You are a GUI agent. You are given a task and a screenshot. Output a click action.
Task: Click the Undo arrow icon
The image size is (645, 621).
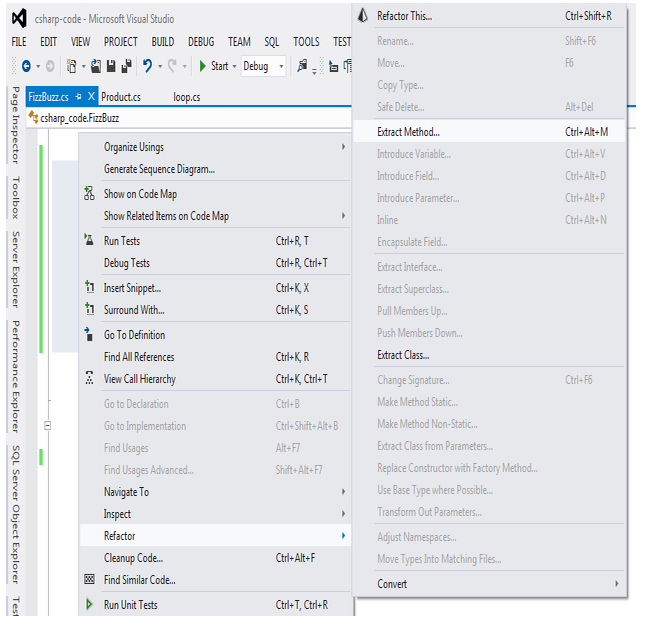point(147,66)
